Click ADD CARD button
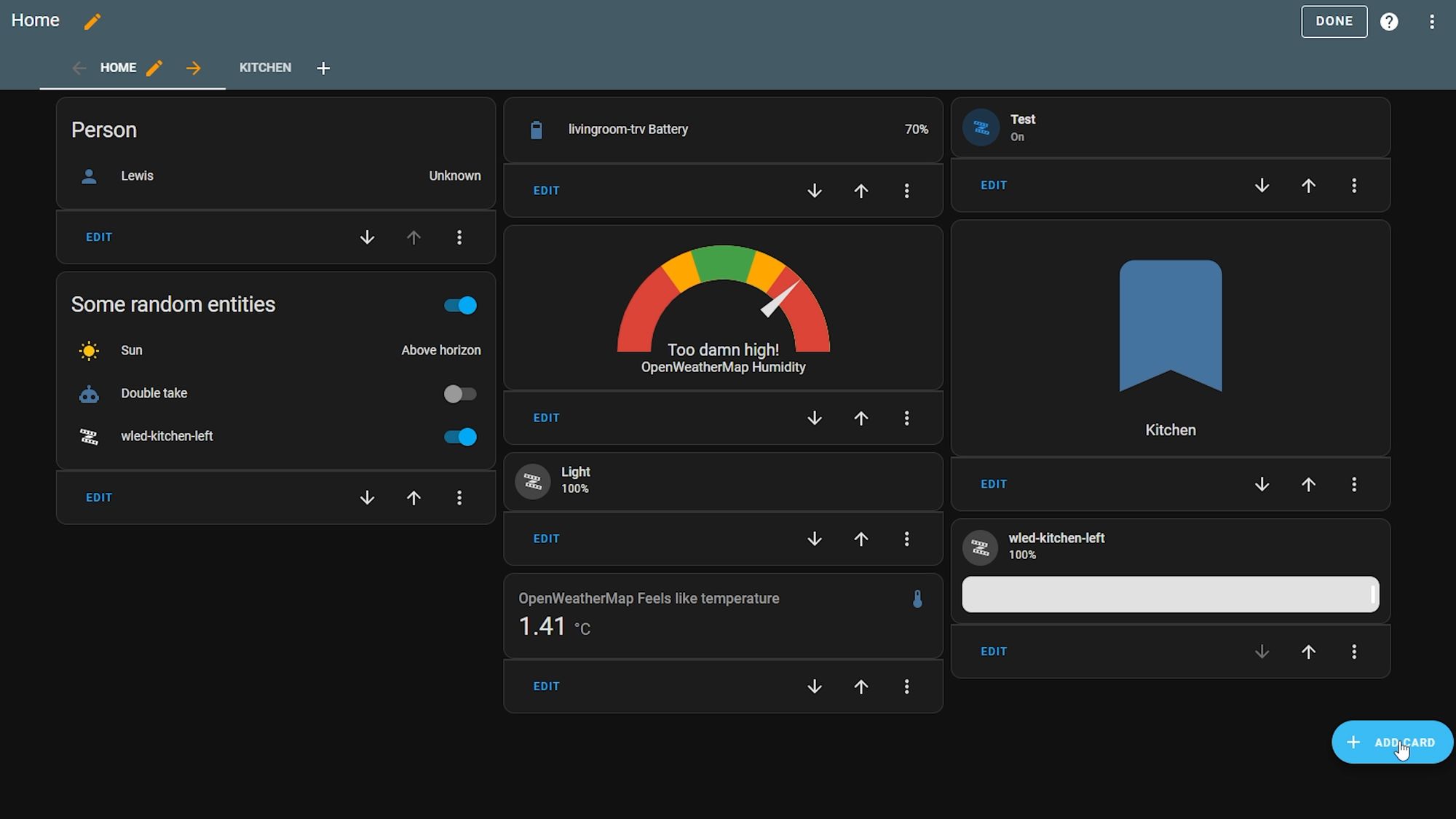 [1392, 743]
